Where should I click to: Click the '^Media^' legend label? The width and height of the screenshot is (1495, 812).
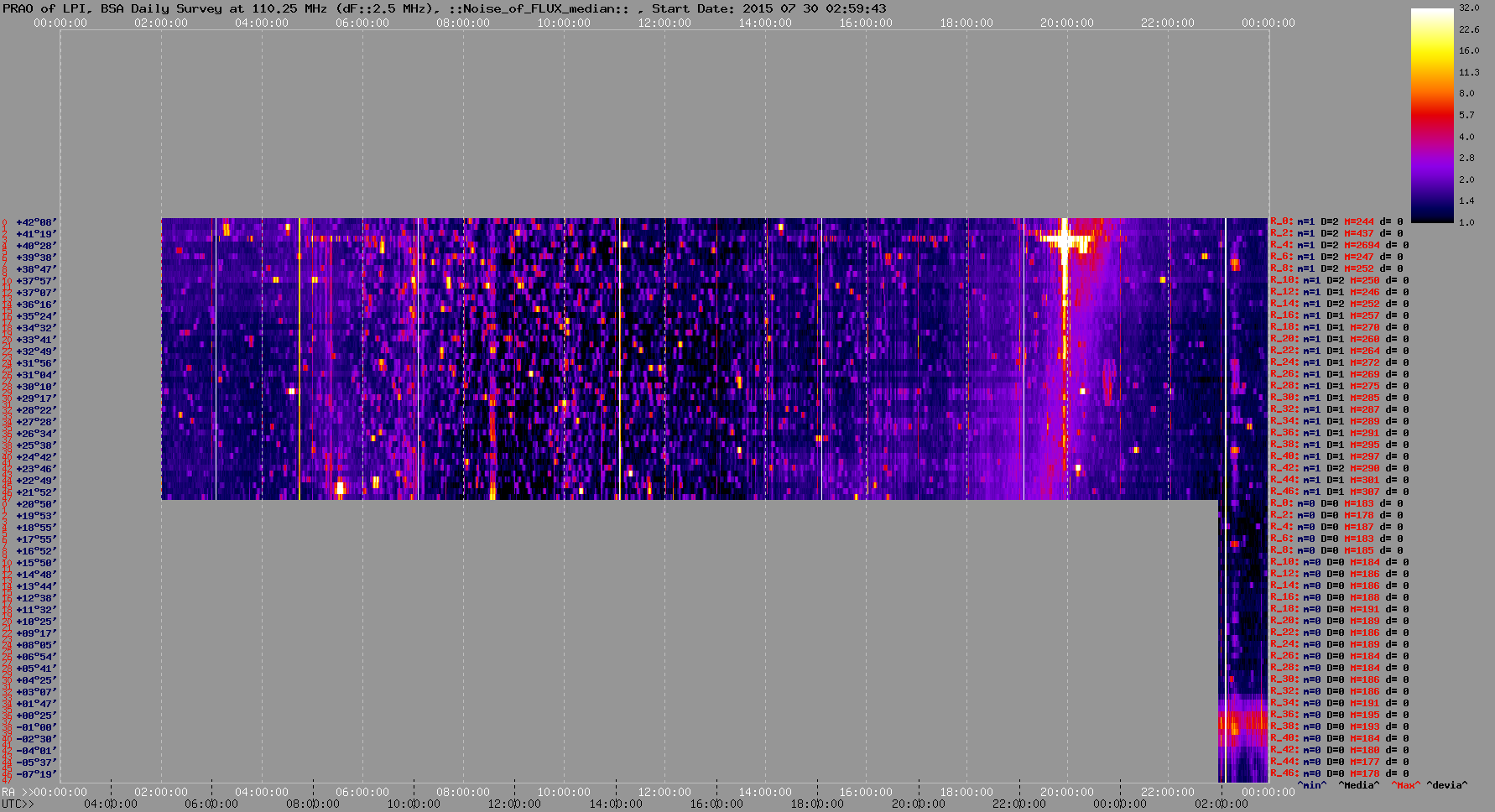coord(1359,785)
